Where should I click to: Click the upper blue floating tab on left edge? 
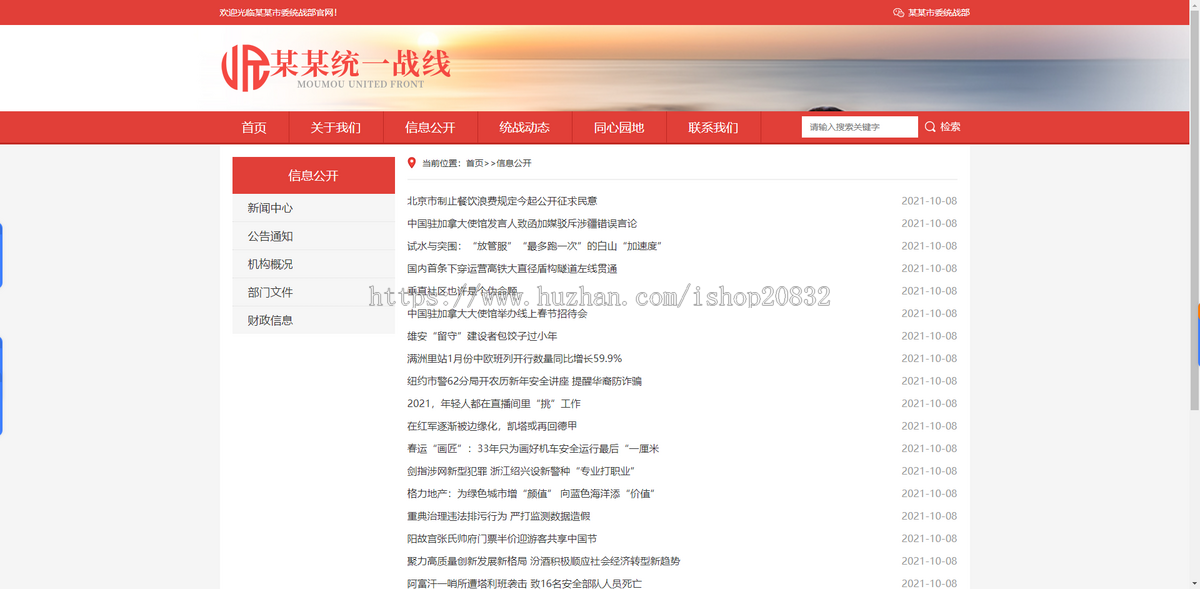click(x=2, y=255)
